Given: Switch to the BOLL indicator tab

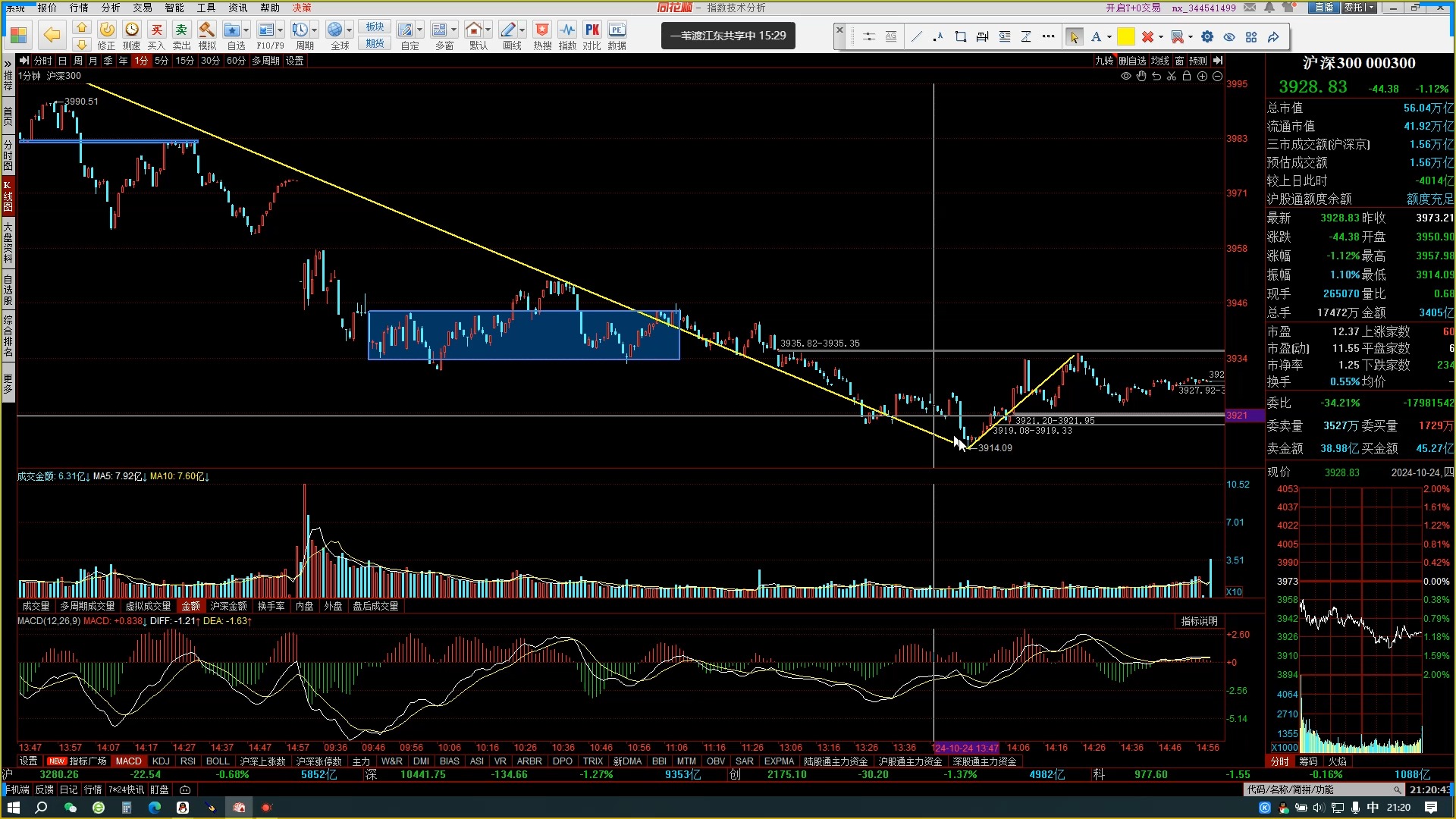Looking at the screenshot, I should point(218,761).
